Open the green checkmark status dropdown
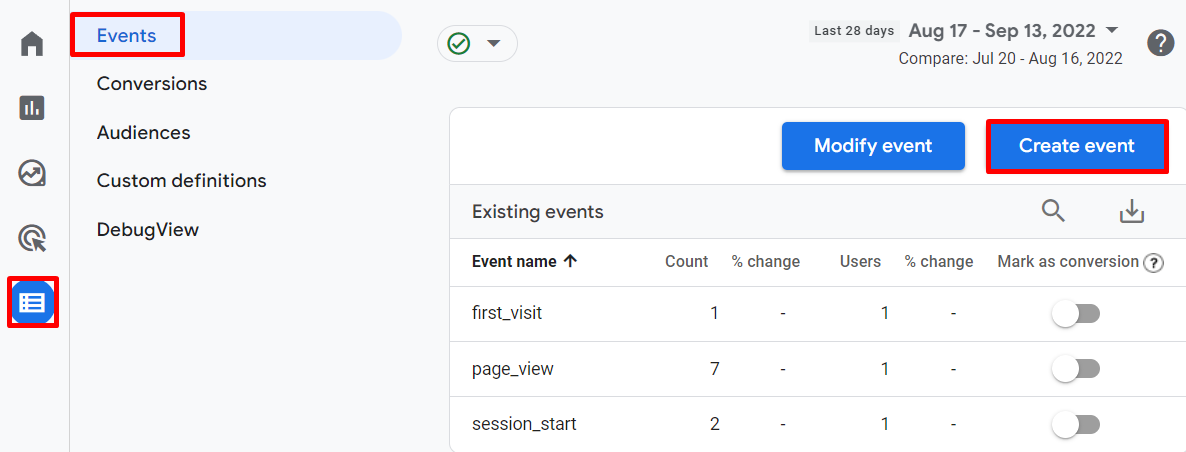This screenshot has width=1186, height=452. (x=477, y=44)
